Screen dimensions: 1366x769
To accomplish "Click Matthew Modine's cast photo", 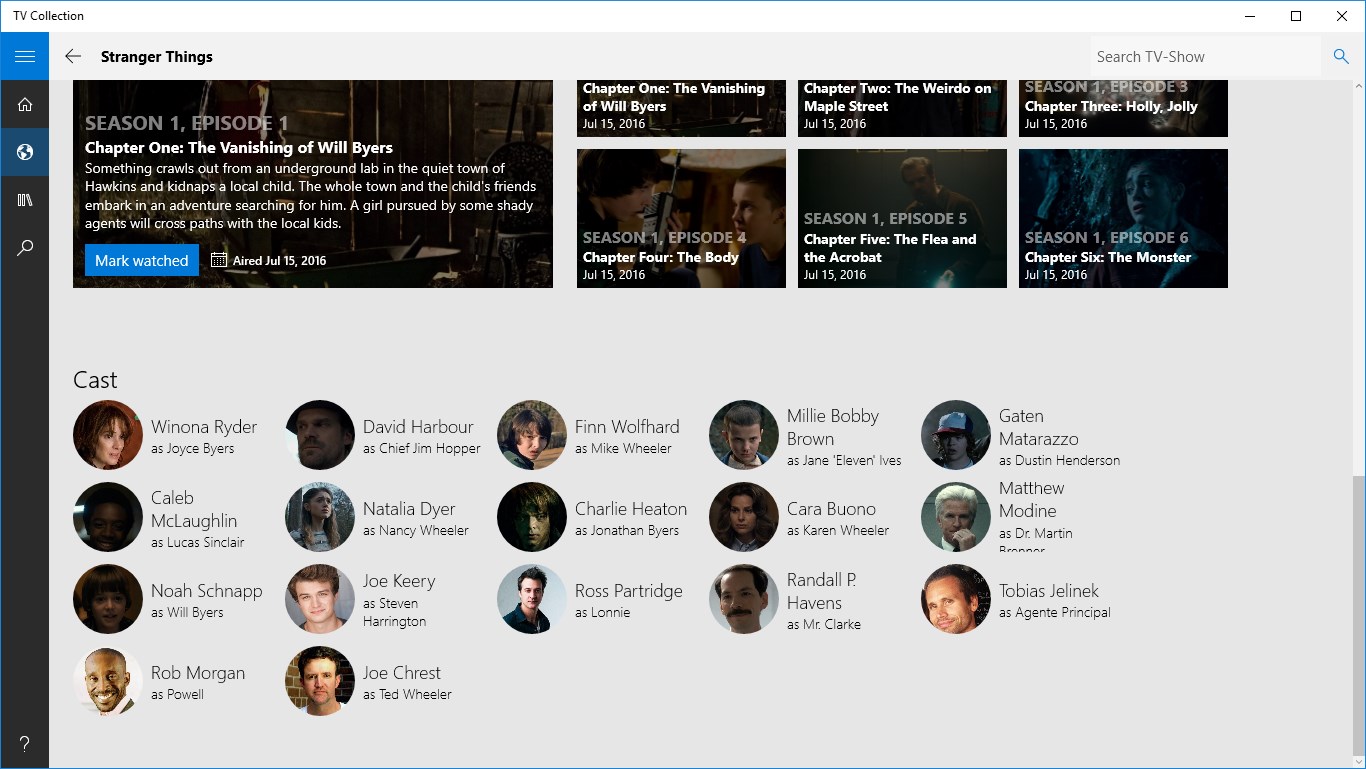I will point(956,517).
